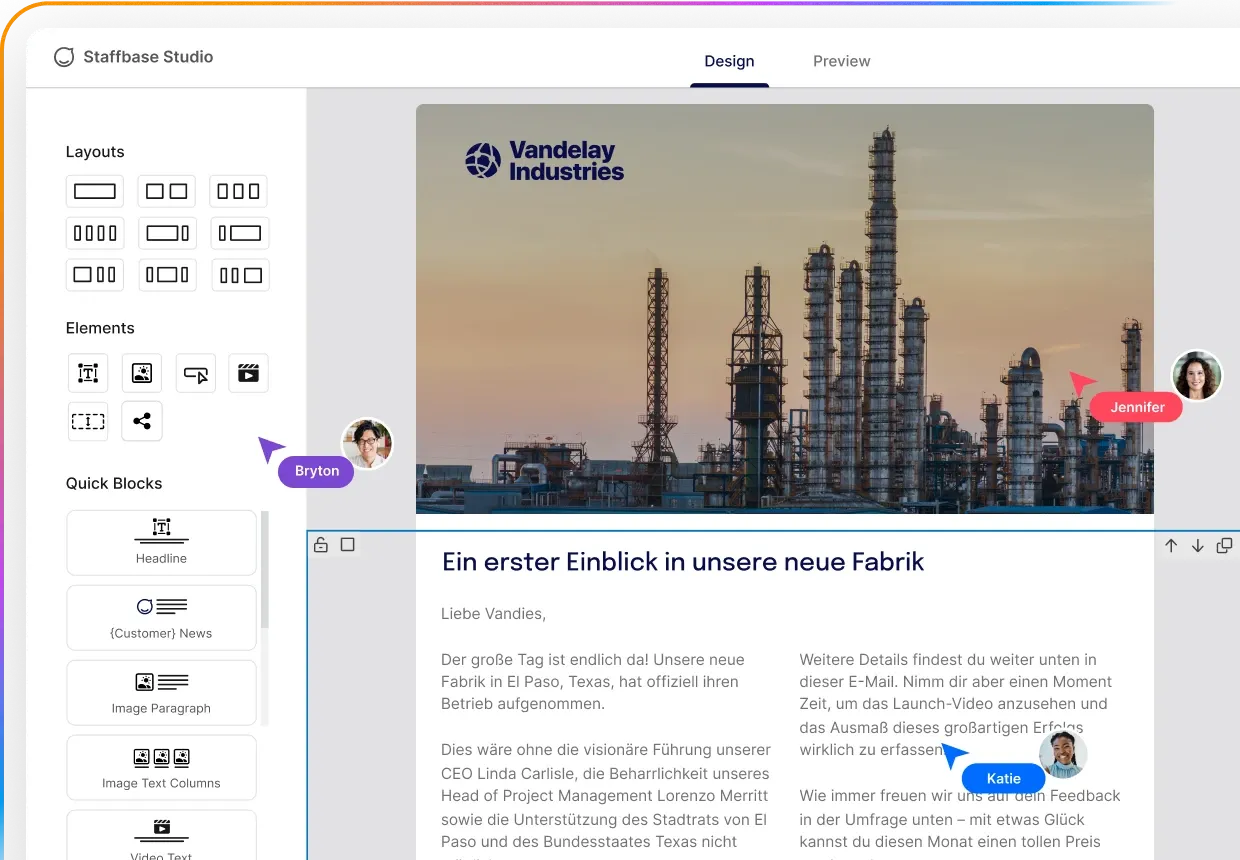The image size is (1240, 860).
Task: Add a Button element
Action: (x=195, y=372)
